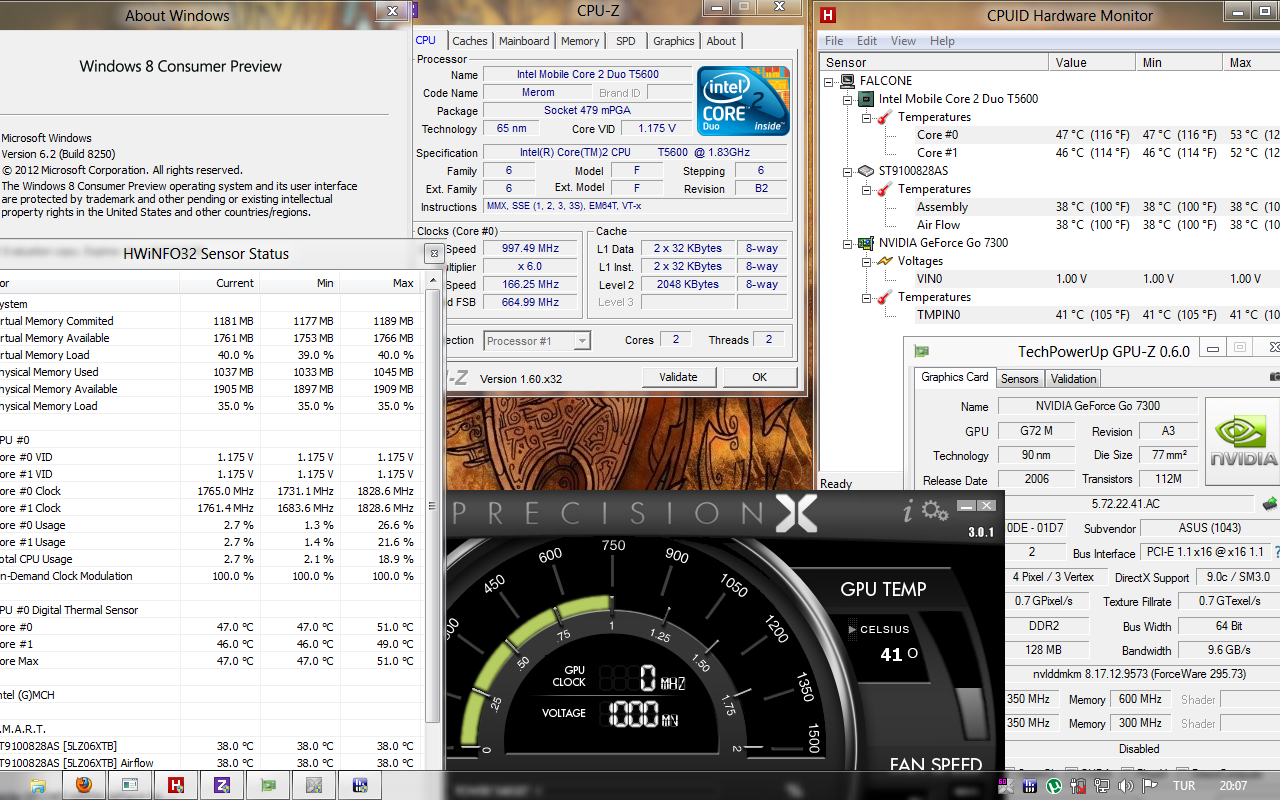Image resolution: width=1280 pixels, height=800 pixels.
Task: Open the CPU-Z Memory tab
Action: (x=580, y=41)
